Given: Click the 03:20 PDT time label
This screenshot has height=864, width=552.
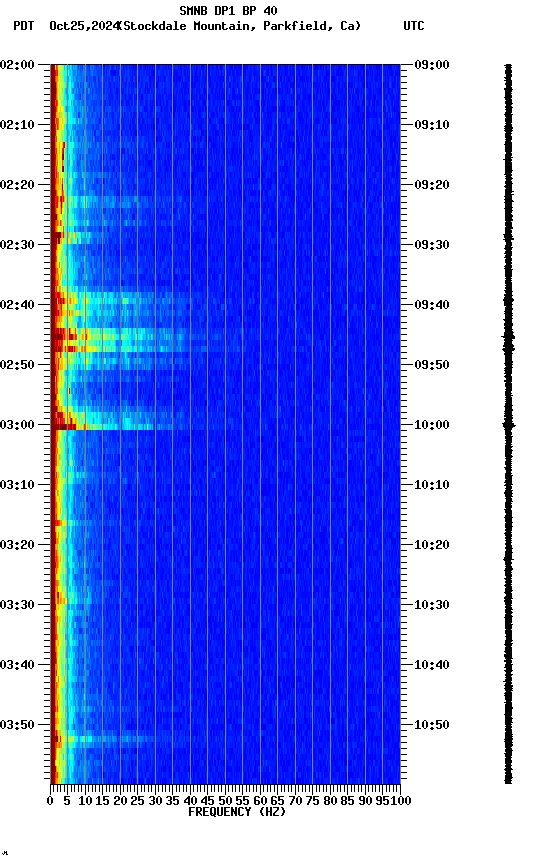Looking at the screenshot, I should coord(17,545).
